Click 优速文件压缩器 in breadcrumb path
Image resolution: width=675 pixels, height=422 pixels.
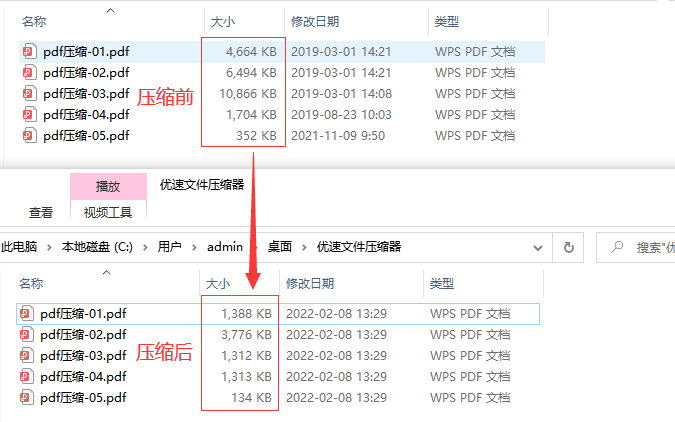tap(359, 247)
